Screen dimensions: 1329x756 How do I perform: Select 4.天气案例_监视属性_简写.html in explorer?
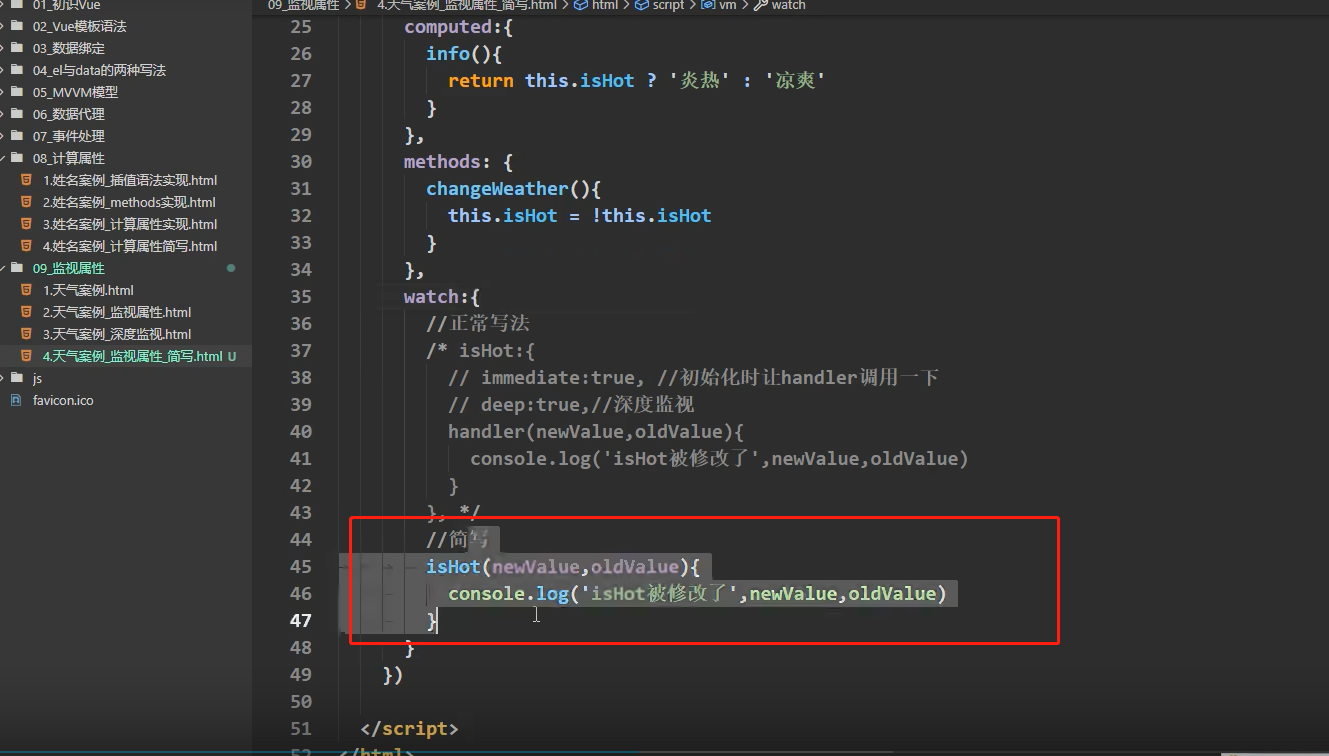[132, 356]
